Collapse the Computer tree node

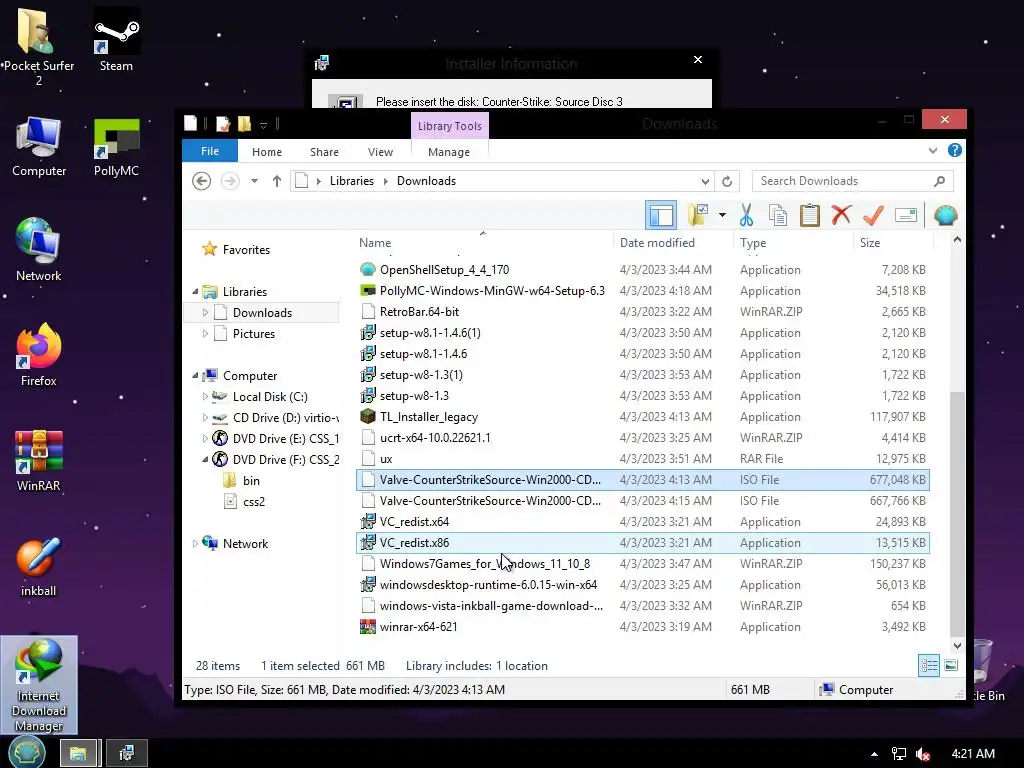tap(195, 376)
